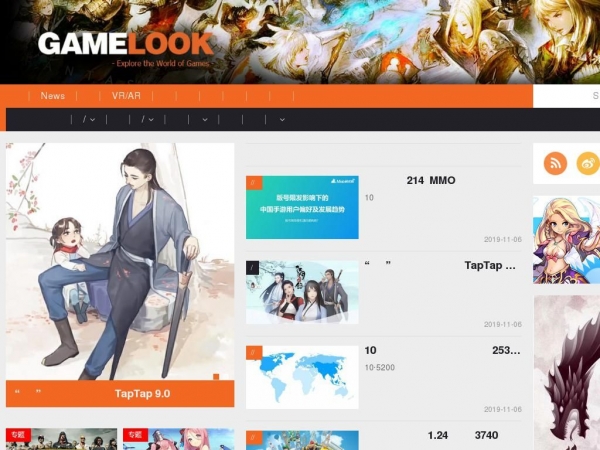Click the 2019-11-06 date under the TapTap article
Screen dimensions: 600x450
[502, 324]
